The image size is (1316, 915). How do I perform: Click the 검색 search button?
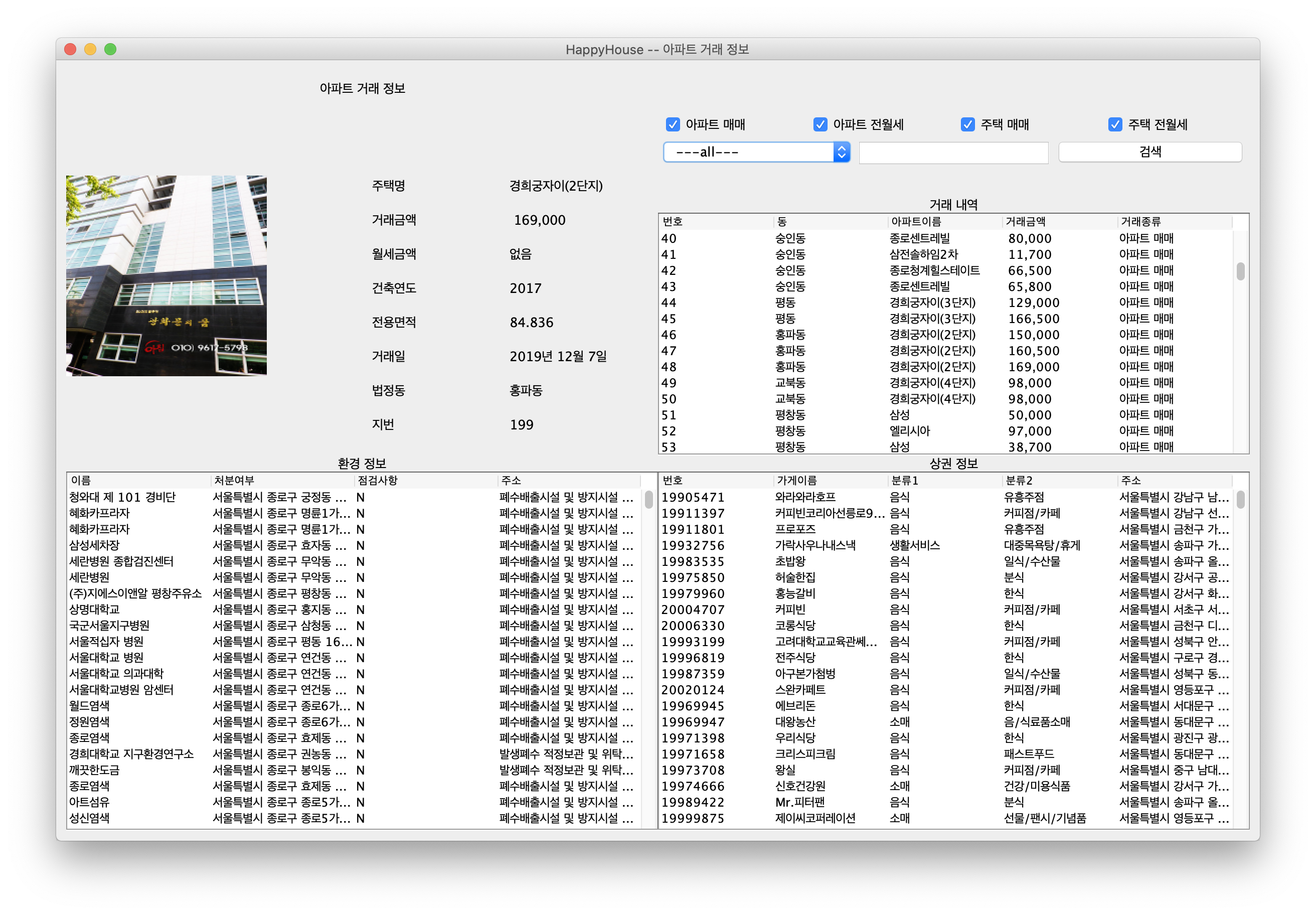(1150, 152)
